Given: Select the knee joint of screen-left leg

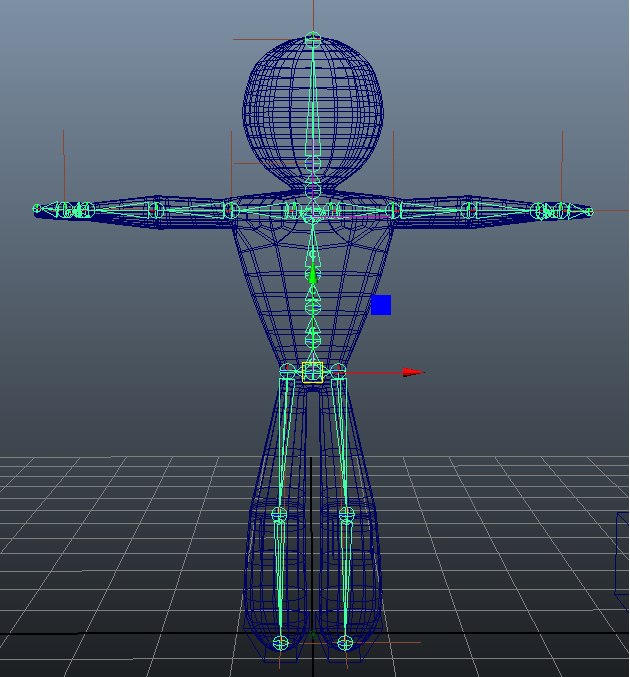Looking at the screenshot, I should (279, 514).
